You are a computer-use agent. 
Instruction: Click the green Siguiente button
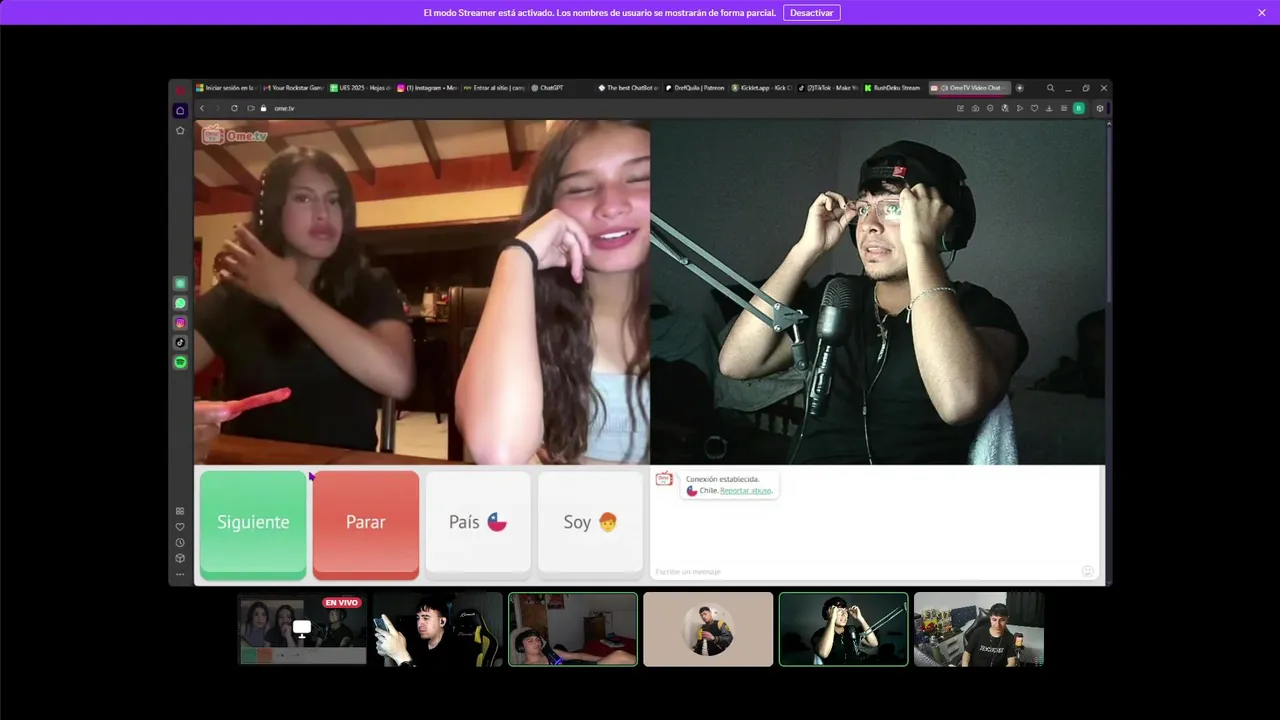coord(253,523)
